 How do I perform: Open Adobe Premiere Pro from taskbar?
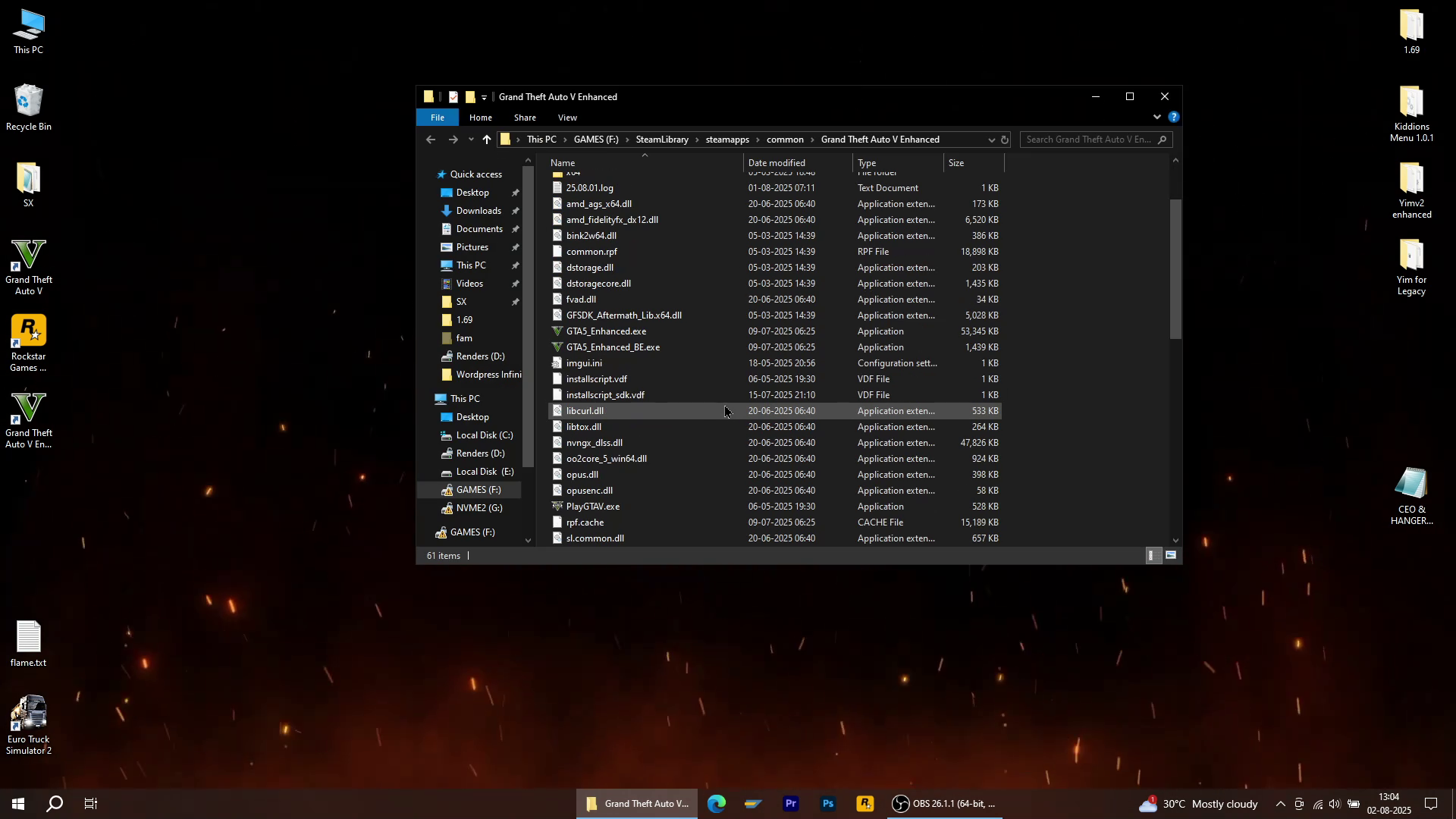[x=790, y=804]
